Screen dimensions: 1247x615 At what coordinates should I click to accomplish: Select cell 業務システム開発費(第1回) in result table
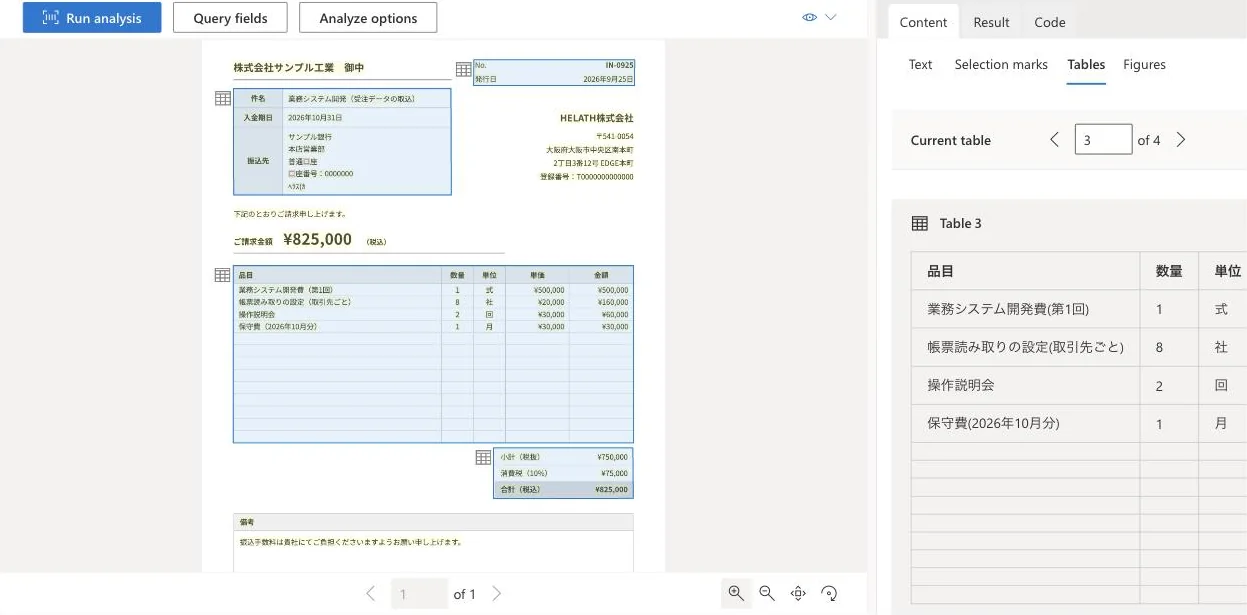coord(1025,309)
